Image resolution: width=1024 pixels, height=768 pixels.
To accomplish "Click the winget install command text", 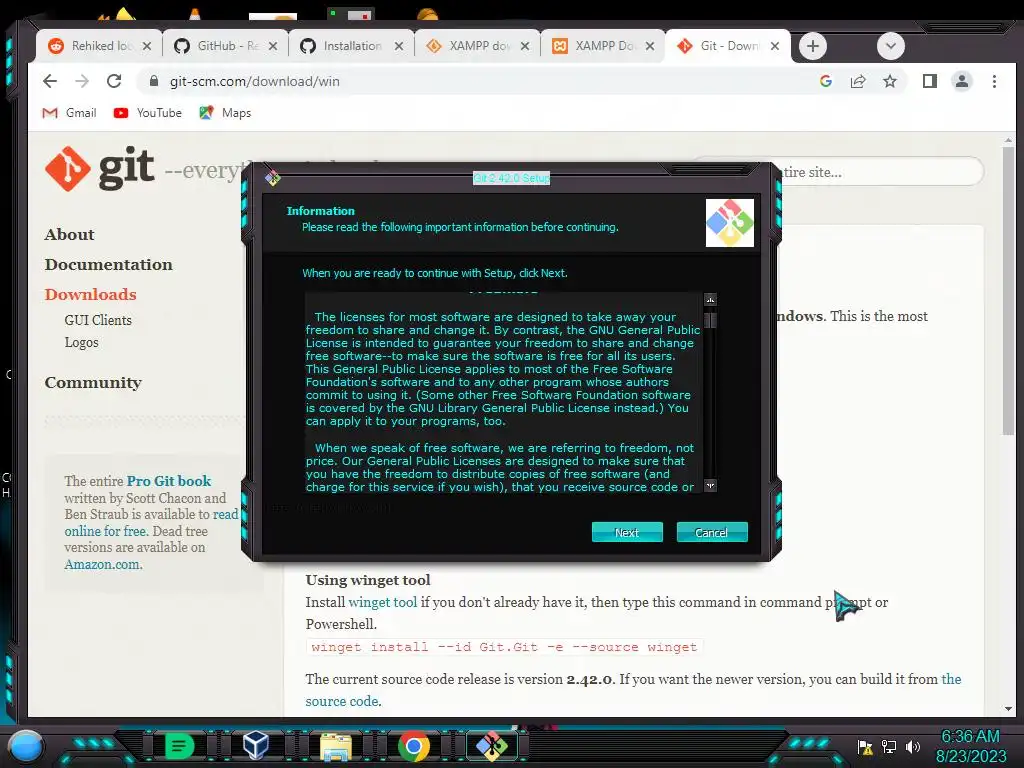I will [504, 647].
